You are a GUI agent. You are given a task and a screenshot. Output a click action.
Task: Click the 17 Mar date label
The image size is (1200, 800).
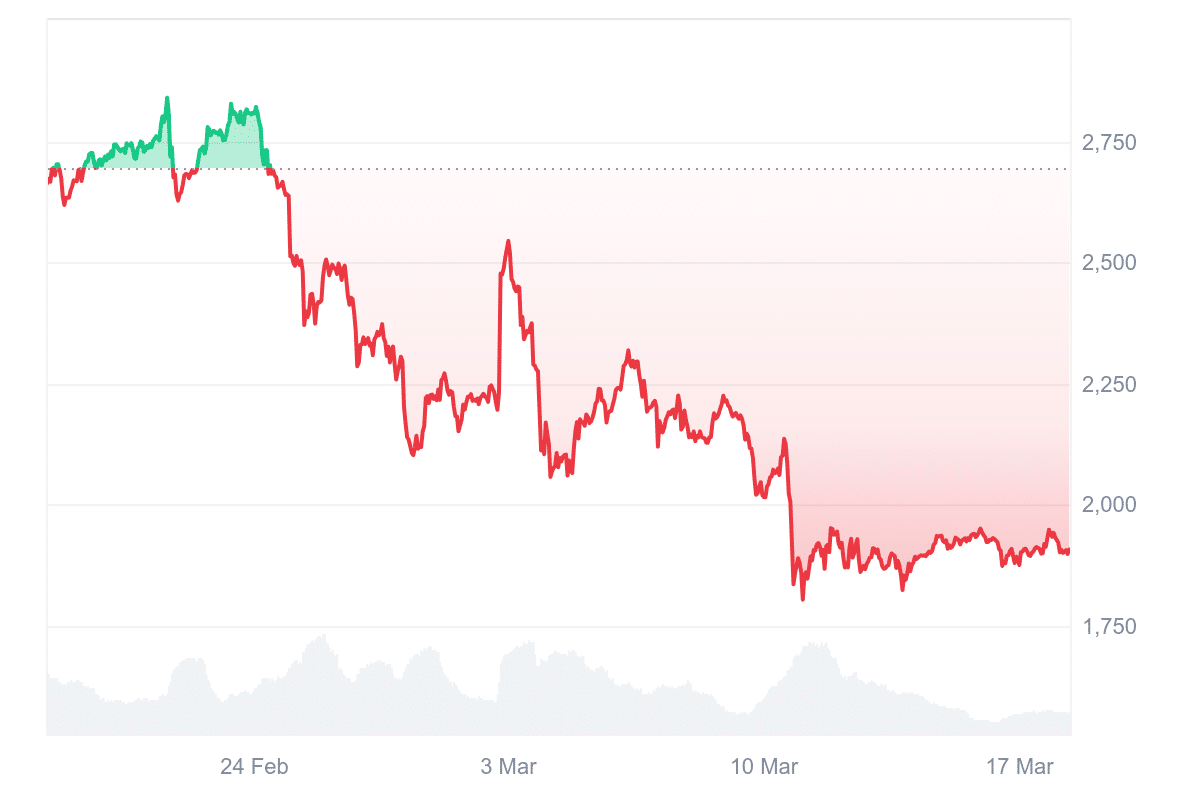point(1020,767)
